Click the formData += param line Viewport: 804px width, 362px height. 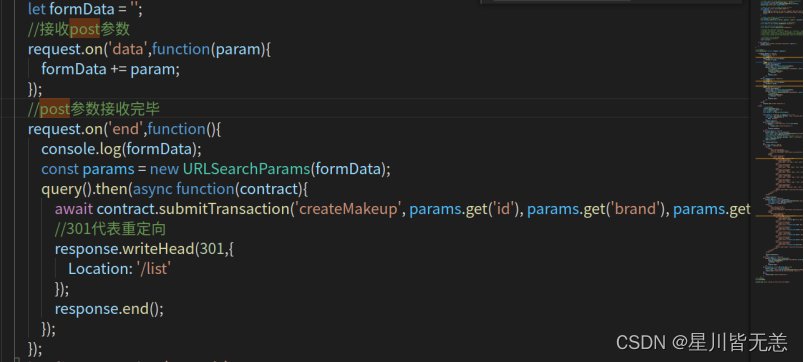[x=111, y=69]
